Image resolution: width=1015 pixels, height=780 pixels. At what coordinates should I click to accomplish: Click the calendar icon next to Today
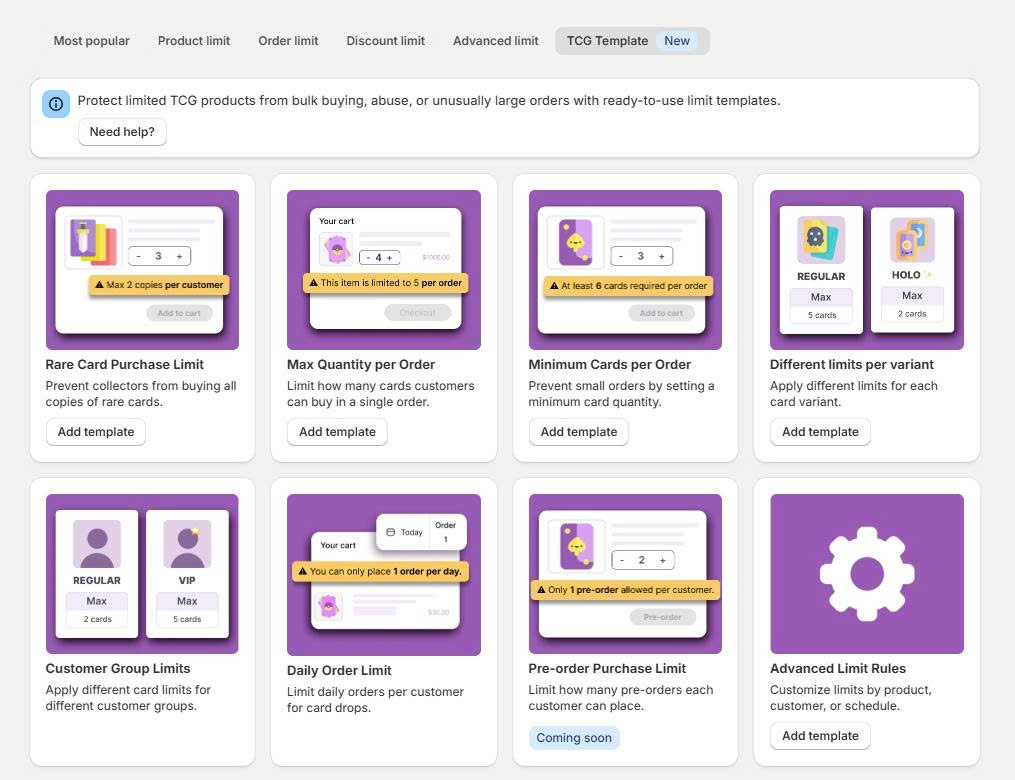tap(391, 533)
